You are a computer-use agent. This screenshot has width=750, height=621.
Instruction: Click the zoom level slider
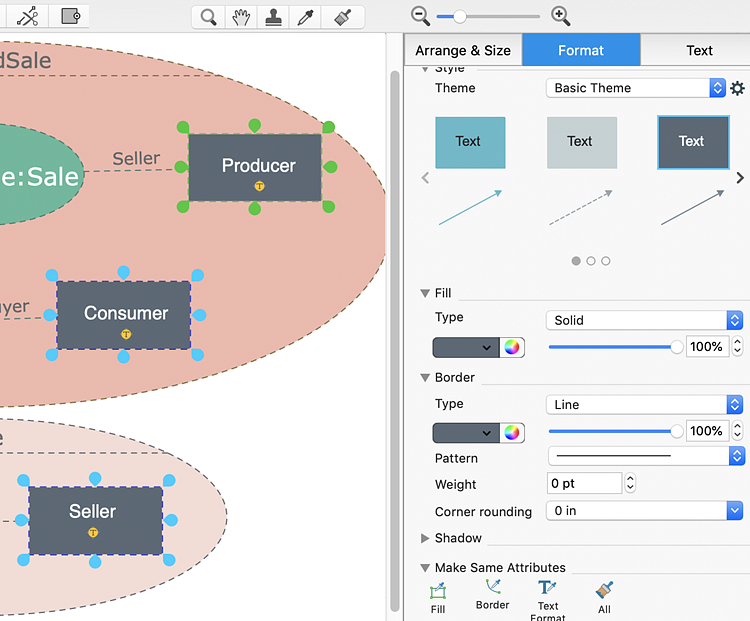pos(488,16)
